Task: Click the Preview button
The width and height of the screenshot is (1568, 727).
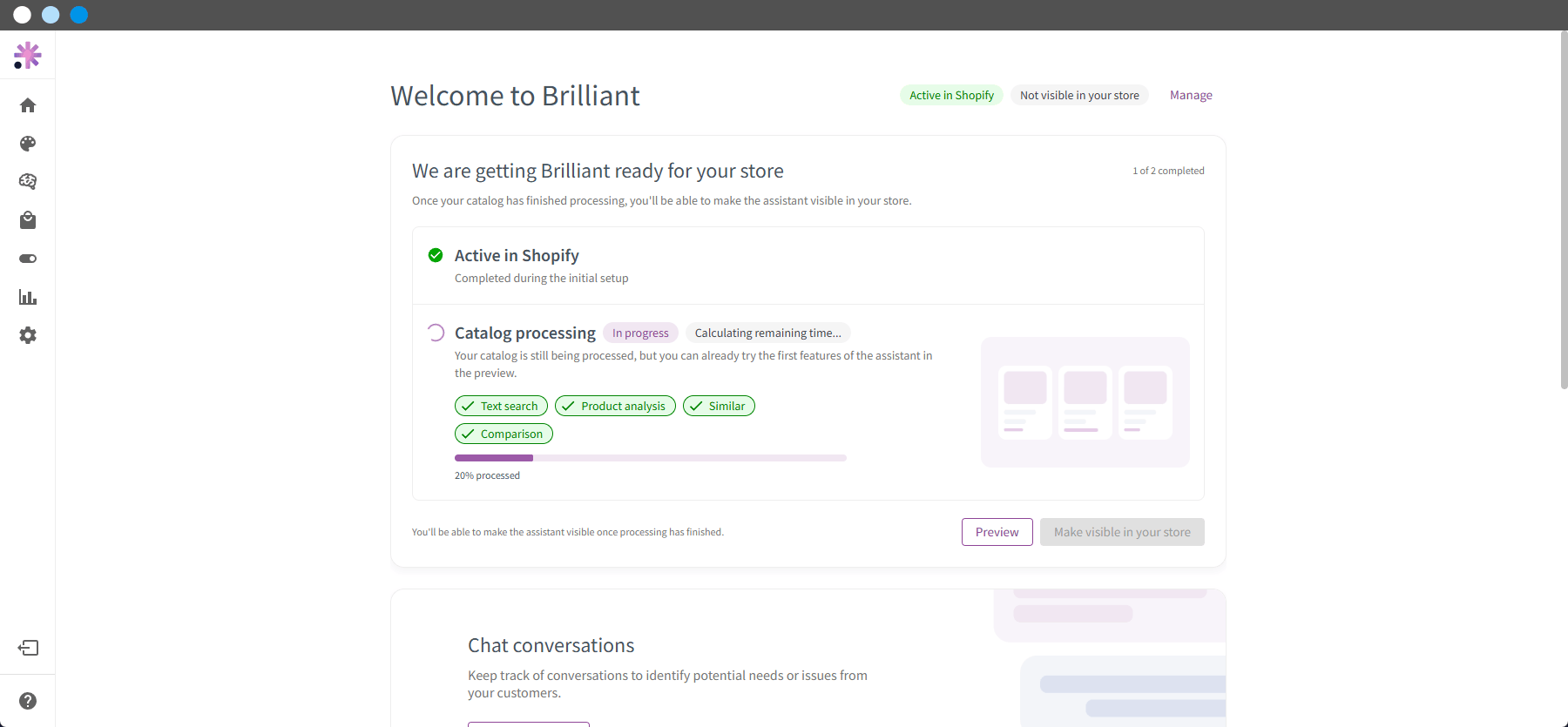Action: (x=997, y=532)
